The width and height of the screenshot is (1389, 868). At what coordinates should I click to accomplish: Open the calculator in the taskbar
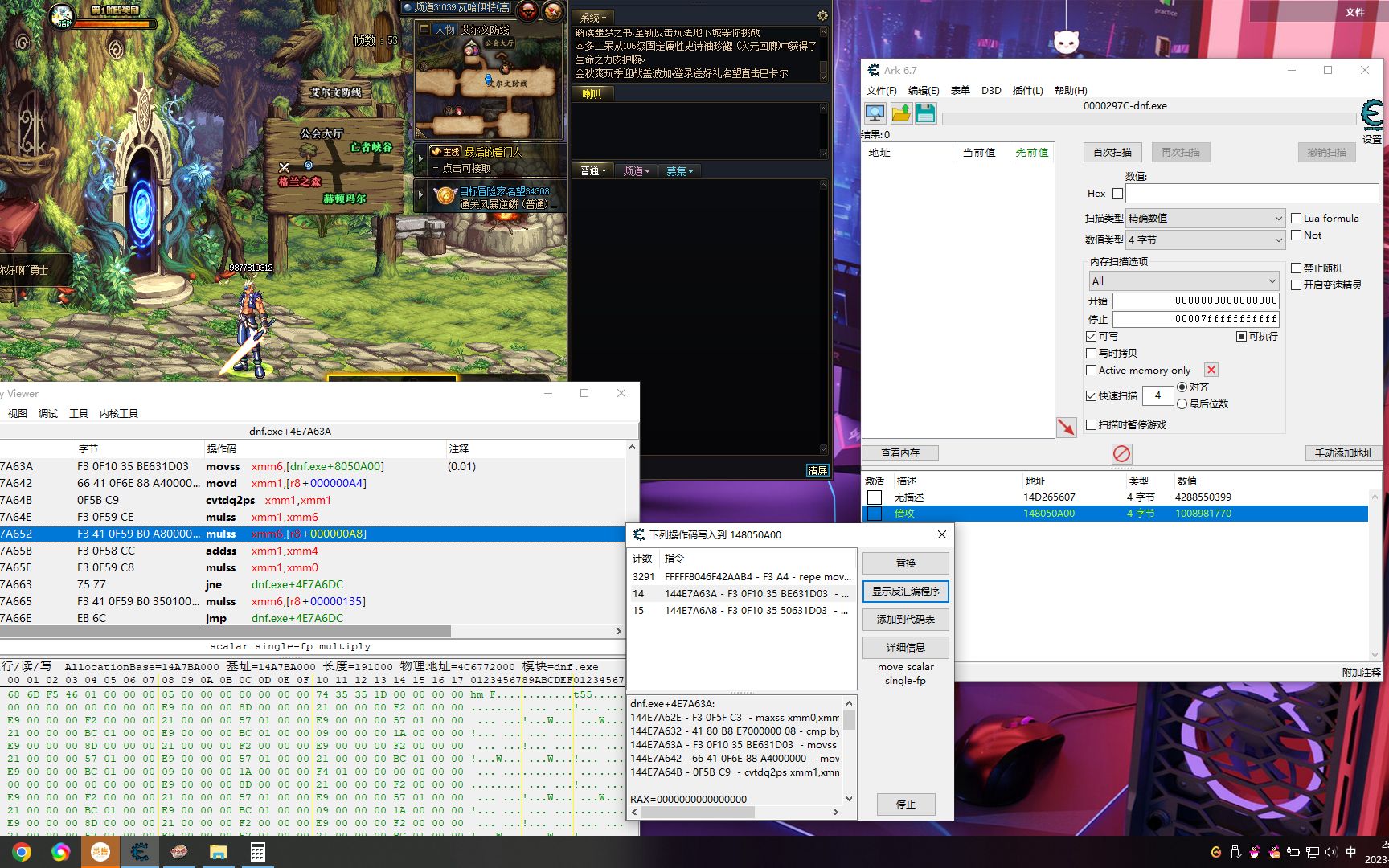[258, 852]
